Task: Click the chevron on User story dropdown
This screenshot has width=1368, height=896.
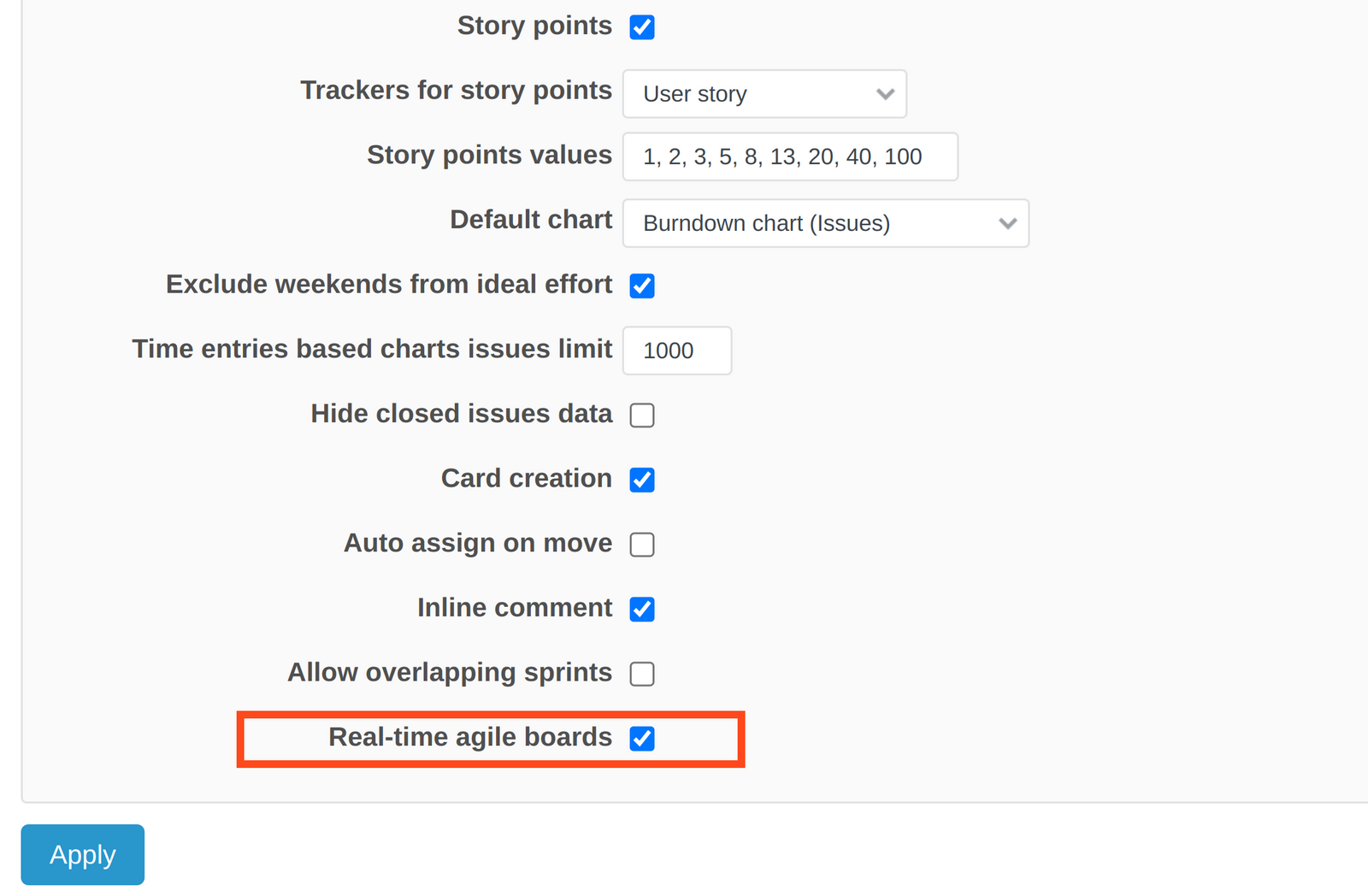Action: (885, 94)
